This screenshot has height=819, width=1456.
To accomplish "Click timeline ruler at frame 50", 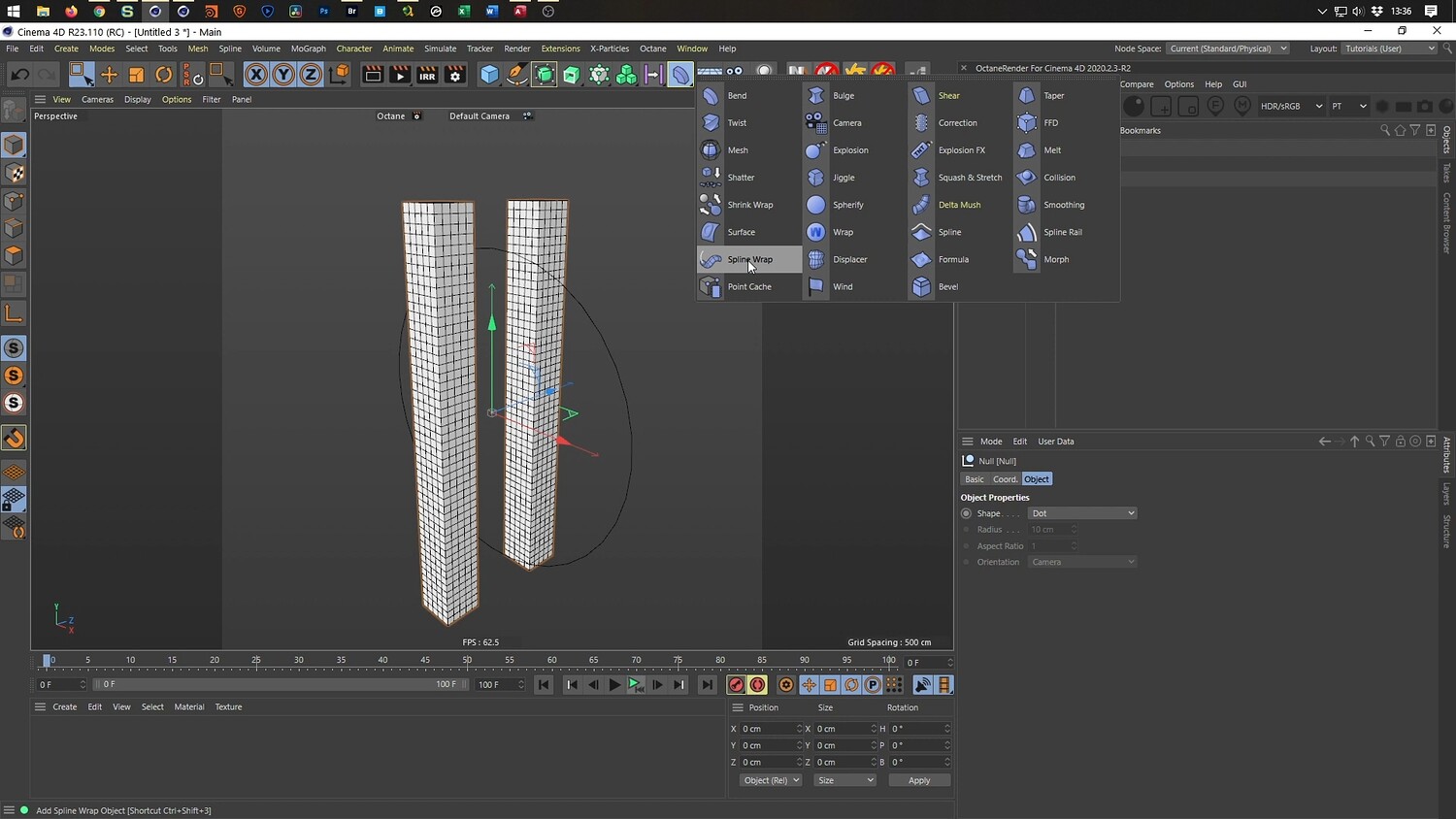I will click(467, 661).
